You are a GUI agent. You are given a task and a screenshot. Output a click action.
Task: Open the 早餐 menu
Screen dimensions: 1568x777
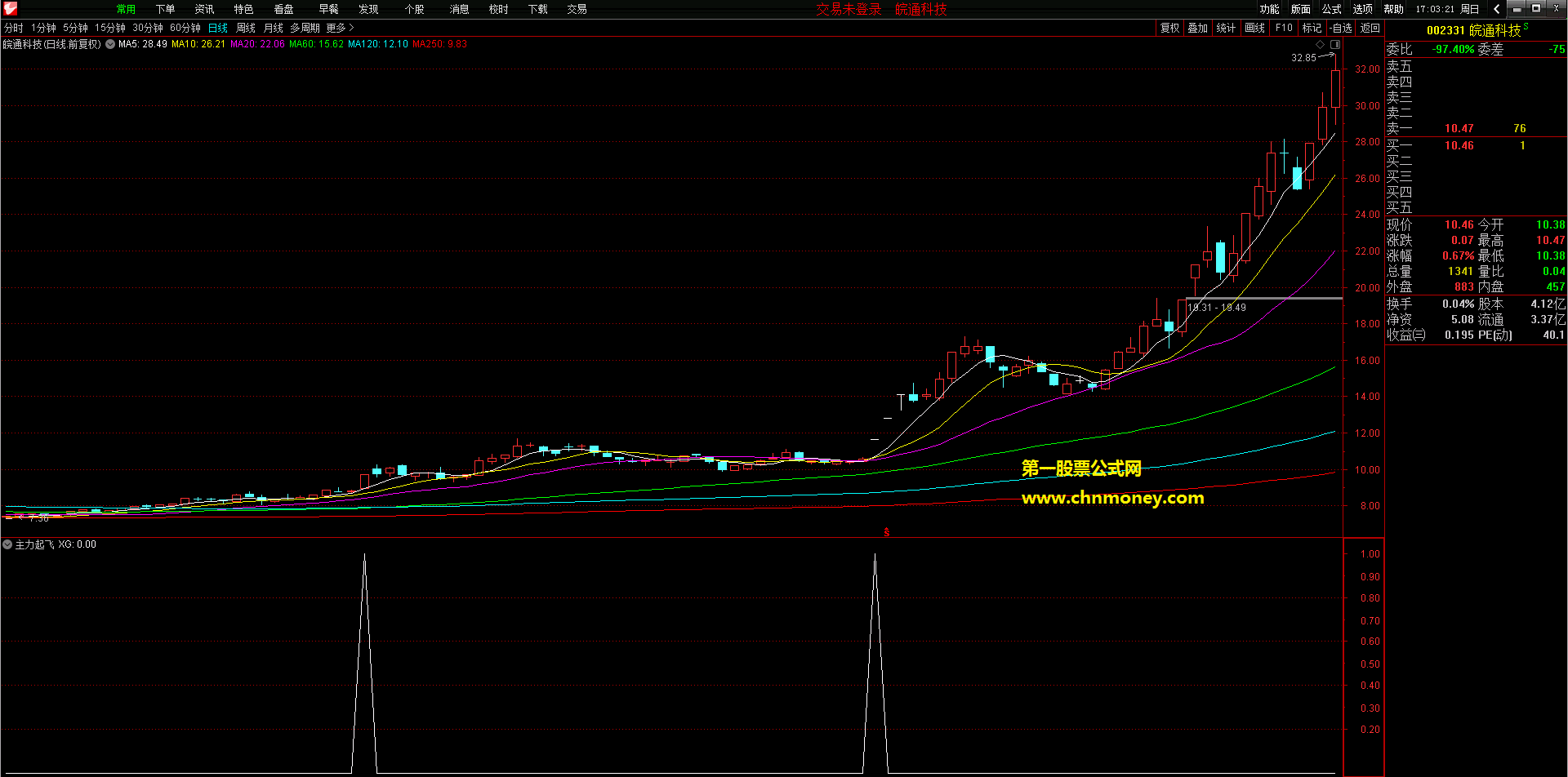click(x=328, y=9)
